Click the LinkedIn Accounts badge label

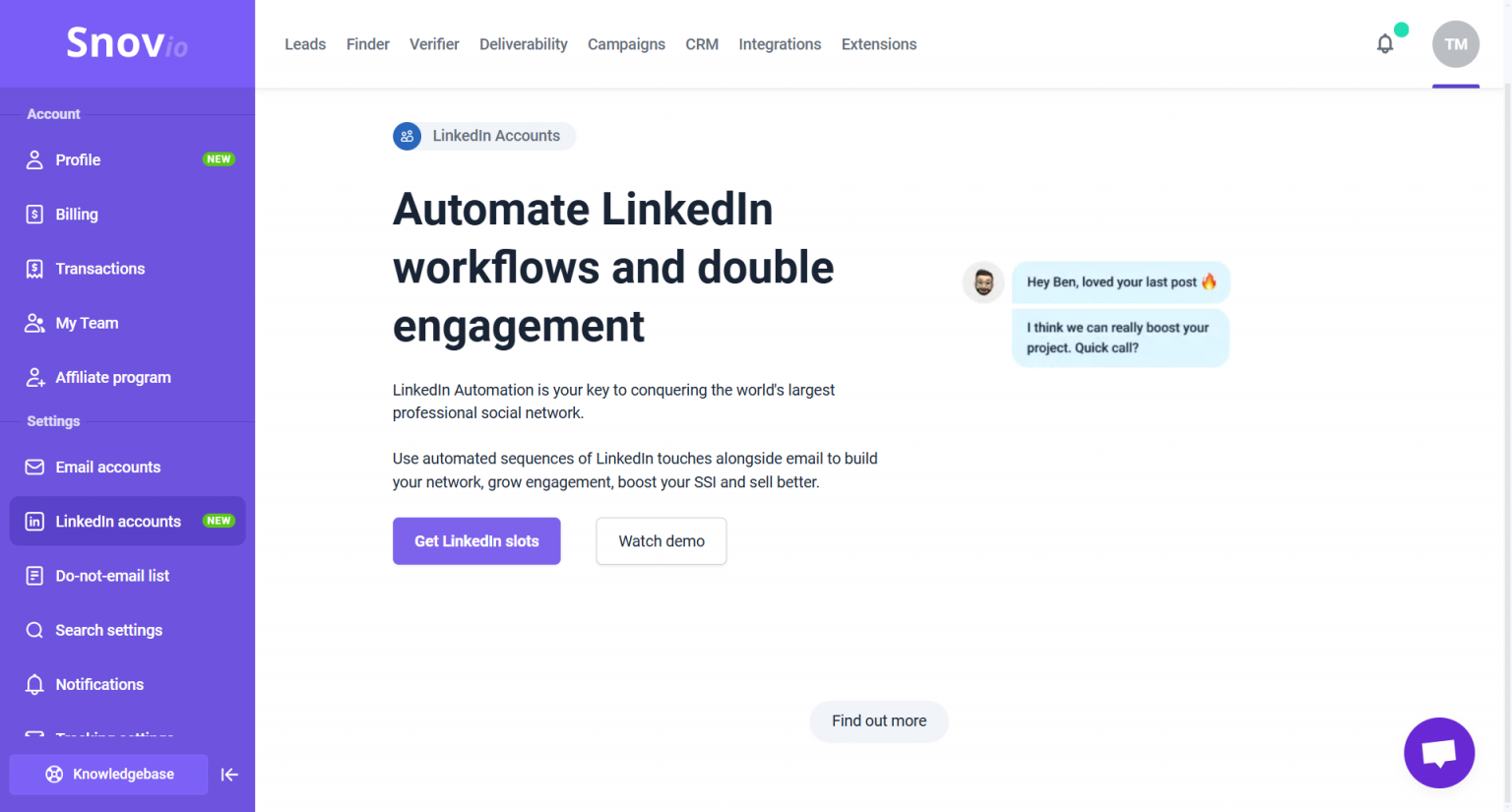click(x=496, y=136)
